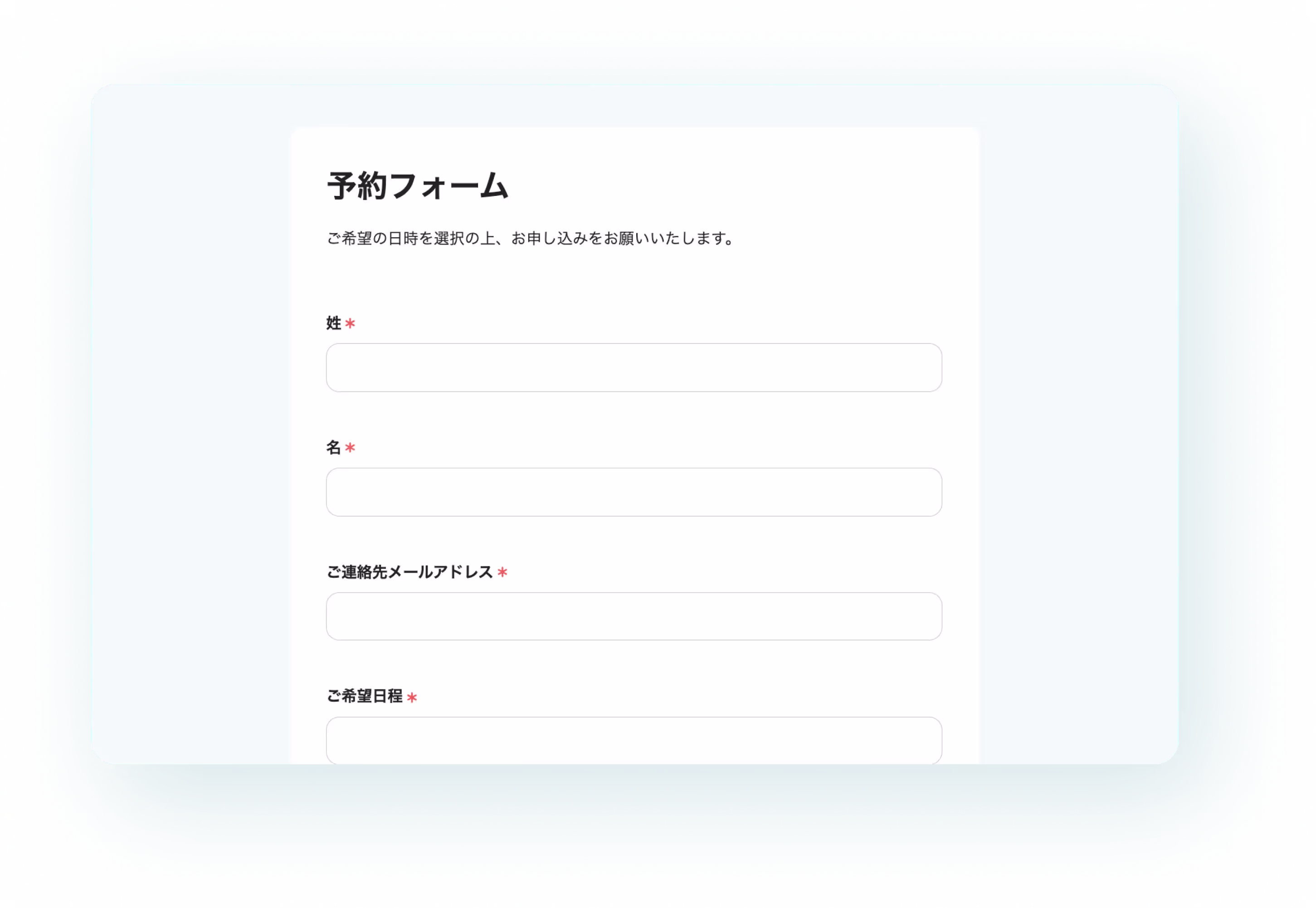Click the red asterisk next to 名
Screen dimensions: 1316x908
(x=351, y=448)
